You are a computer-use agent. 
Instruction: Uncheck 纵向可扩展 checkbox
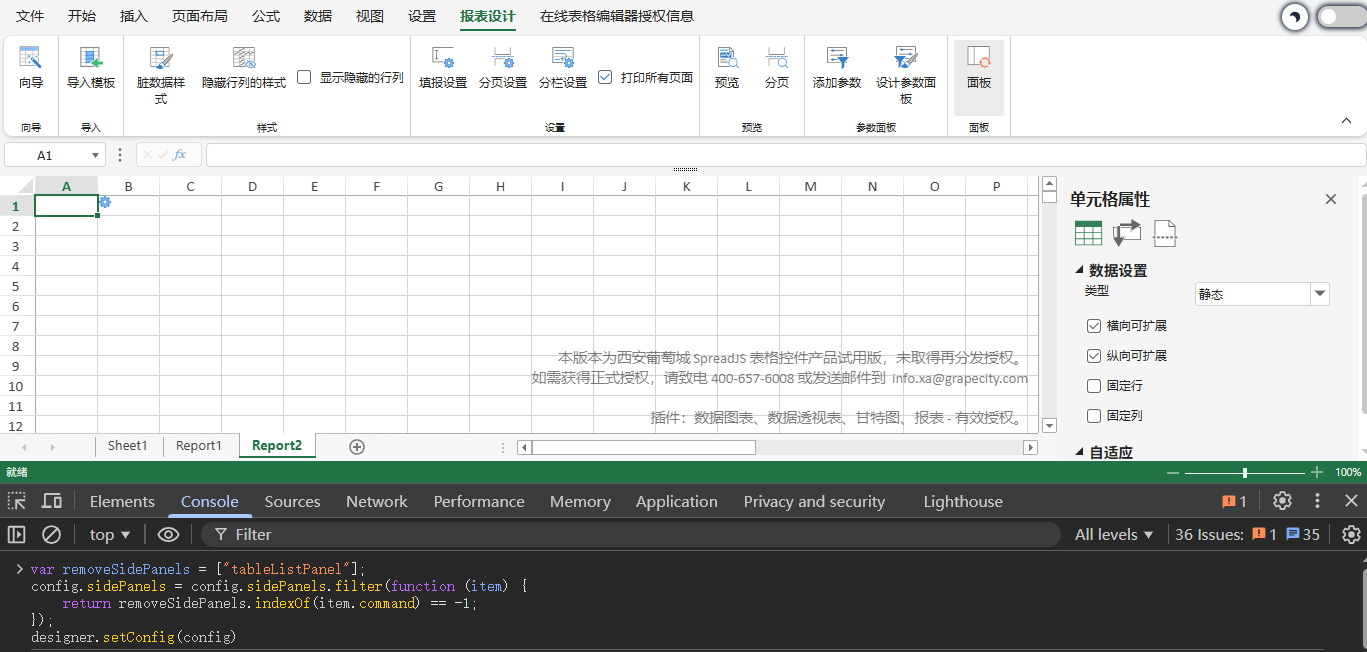click(x=1094, y=356)
